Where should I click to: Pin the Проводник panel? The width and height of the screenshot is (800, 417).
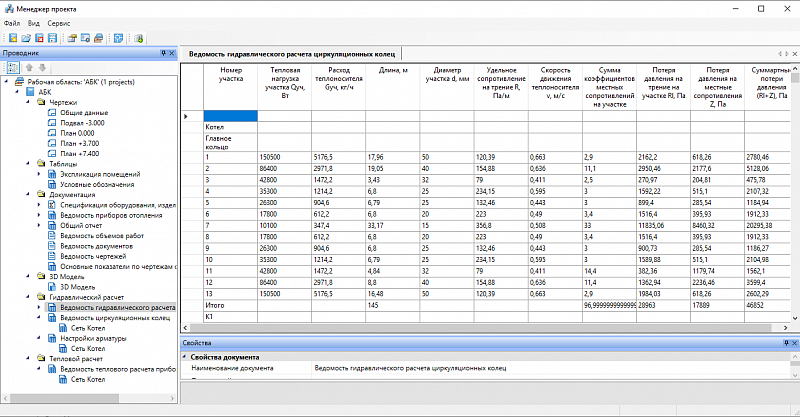(x=163, y=53)
